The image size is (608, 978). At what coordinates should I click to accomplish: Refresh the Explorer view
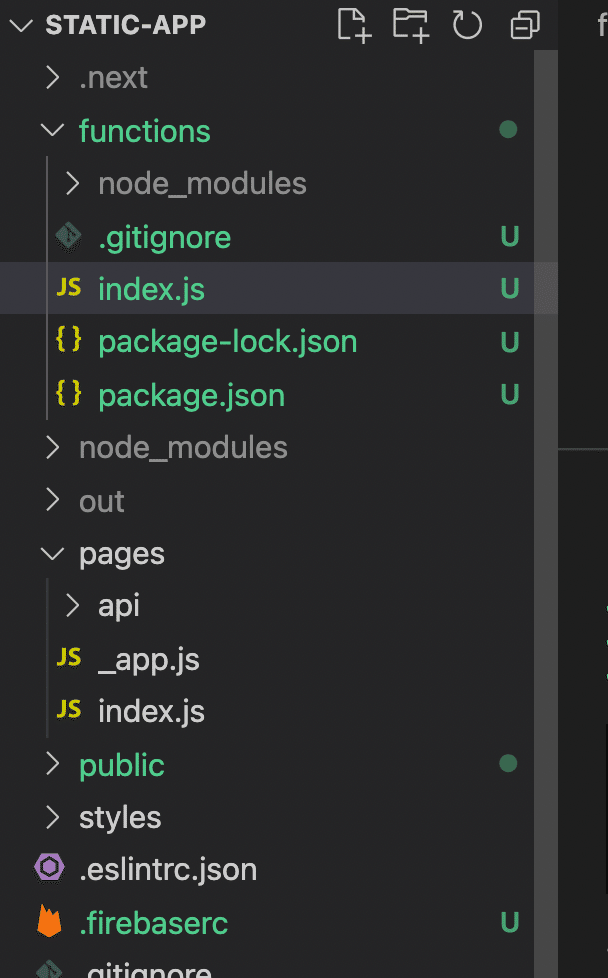coord(466,26)
